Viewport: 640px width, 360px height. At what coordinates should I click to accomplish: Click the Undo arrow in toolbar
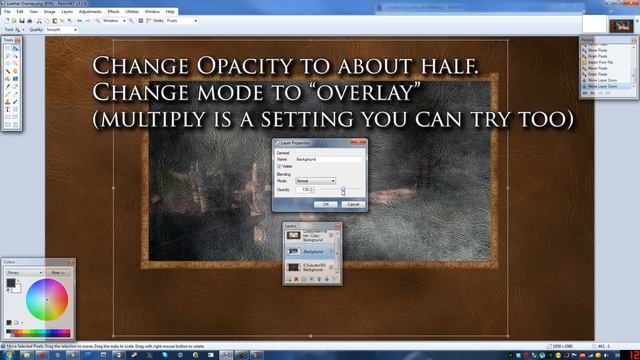coord(80,20)
